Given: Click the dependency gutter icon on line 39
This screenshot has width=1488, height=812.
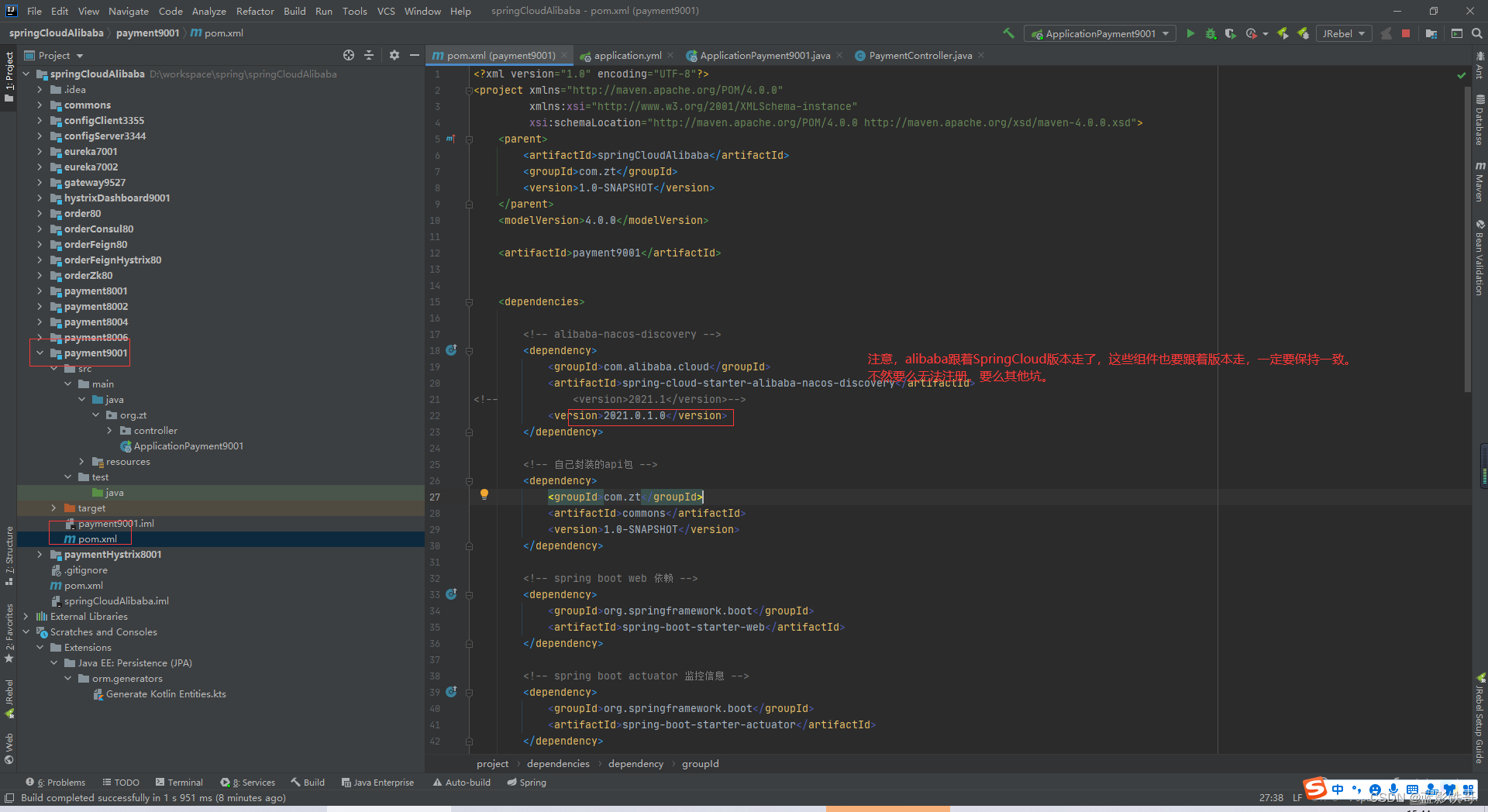Looking at the screenshot, I should tap(451, 692).
